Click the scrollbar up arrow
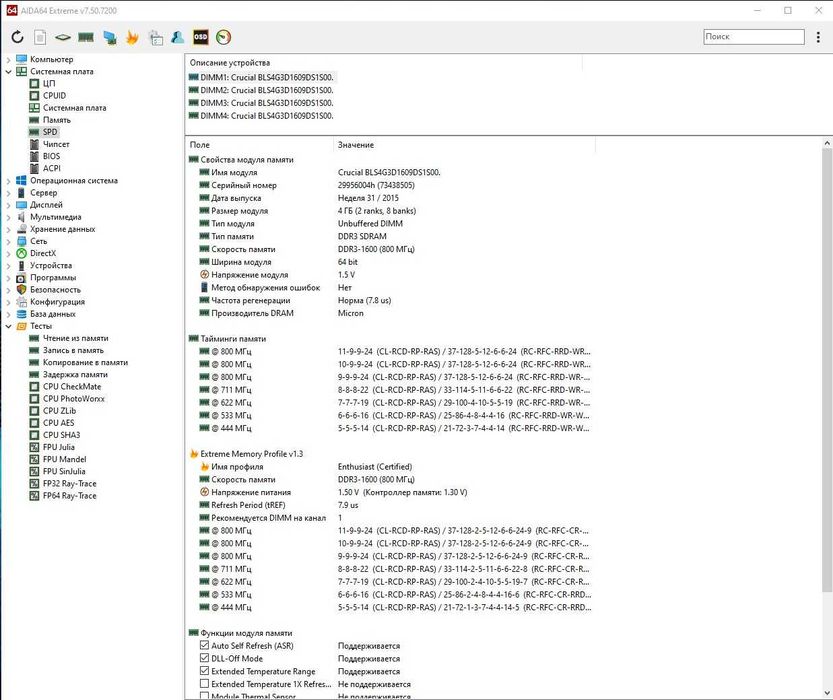The image size is (833, 700). (827, 143)
